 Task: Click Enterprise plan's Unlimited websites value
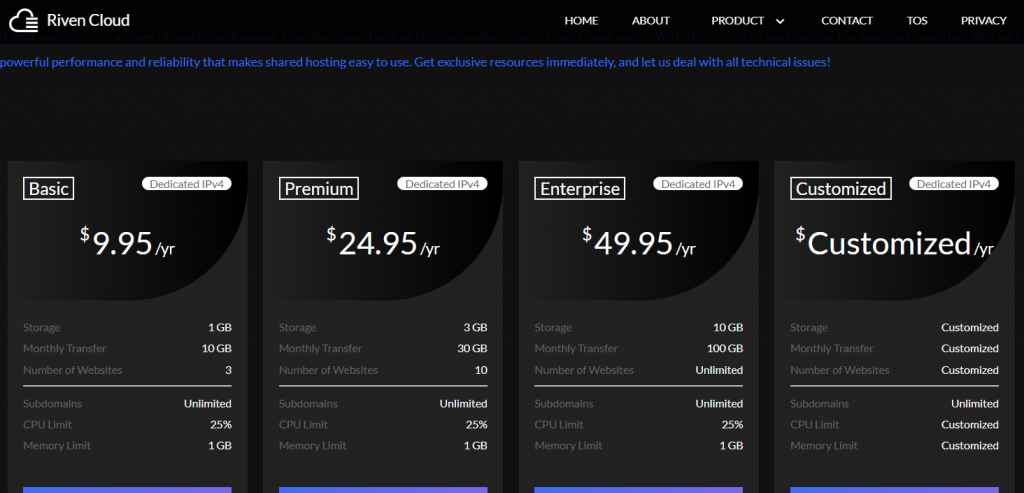point(719,370)
